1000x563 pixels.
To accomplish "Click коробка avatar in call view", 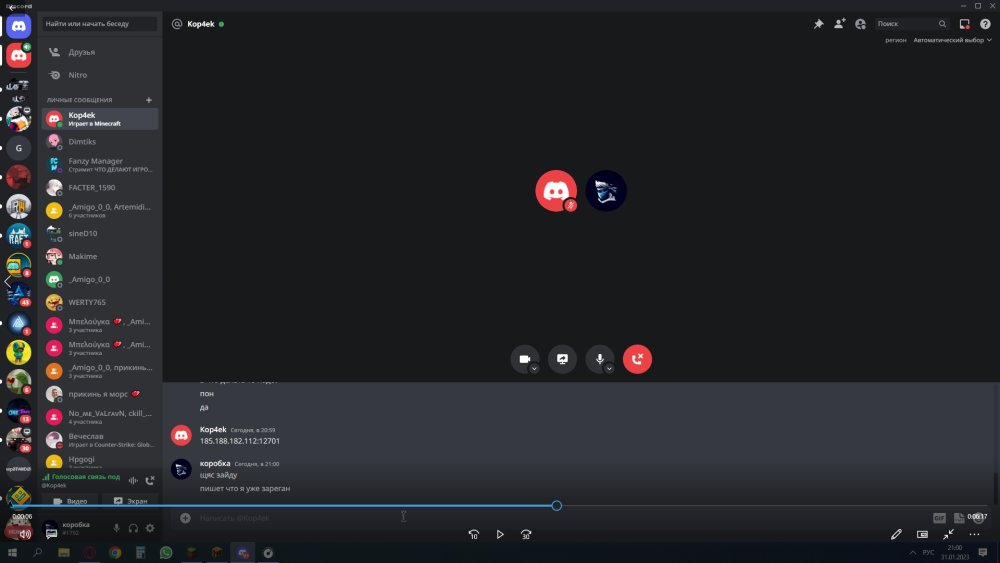I will (606, 191).
